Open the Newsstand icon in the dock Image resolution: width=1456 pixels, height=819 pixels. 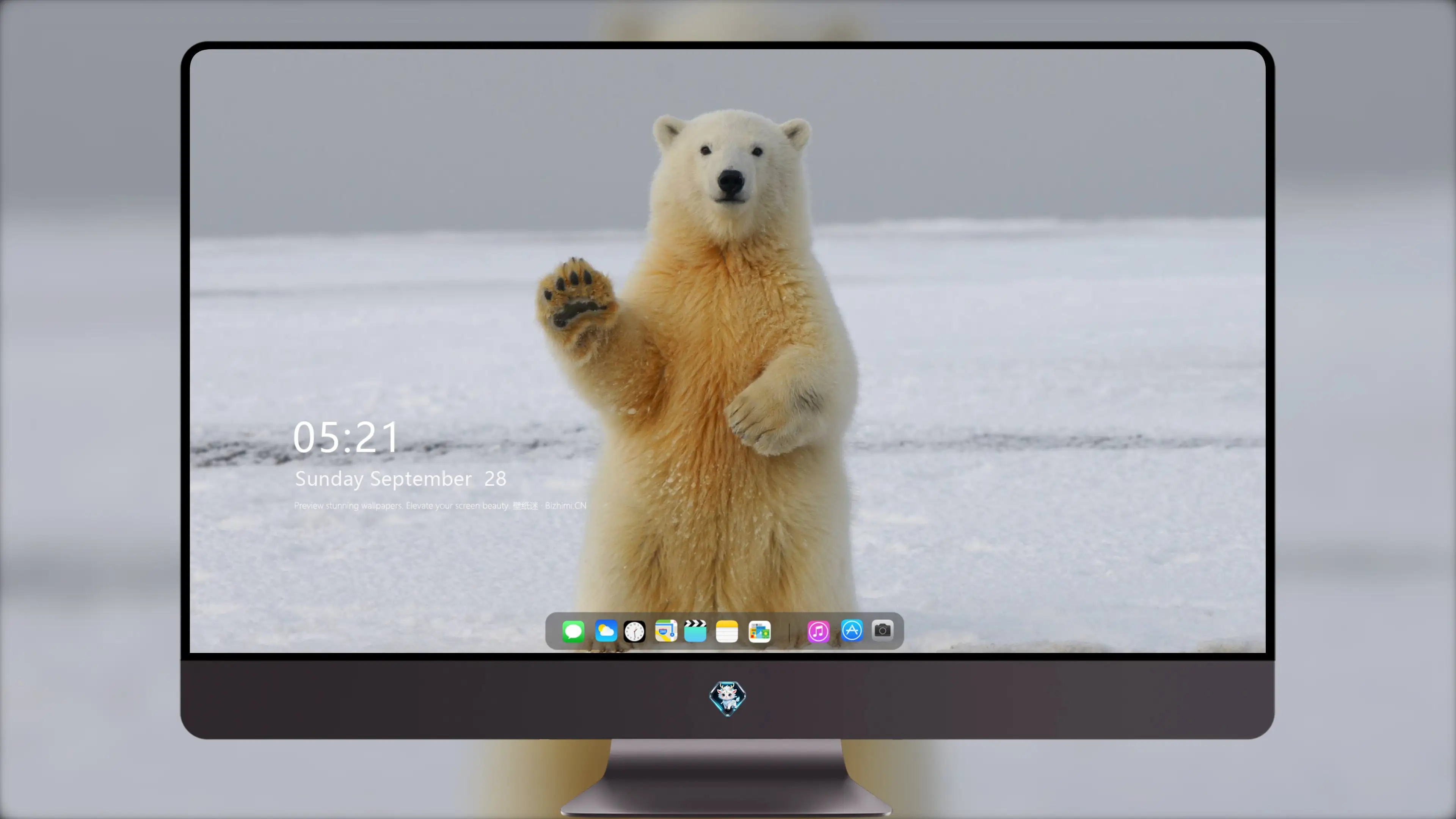(759, 631)
